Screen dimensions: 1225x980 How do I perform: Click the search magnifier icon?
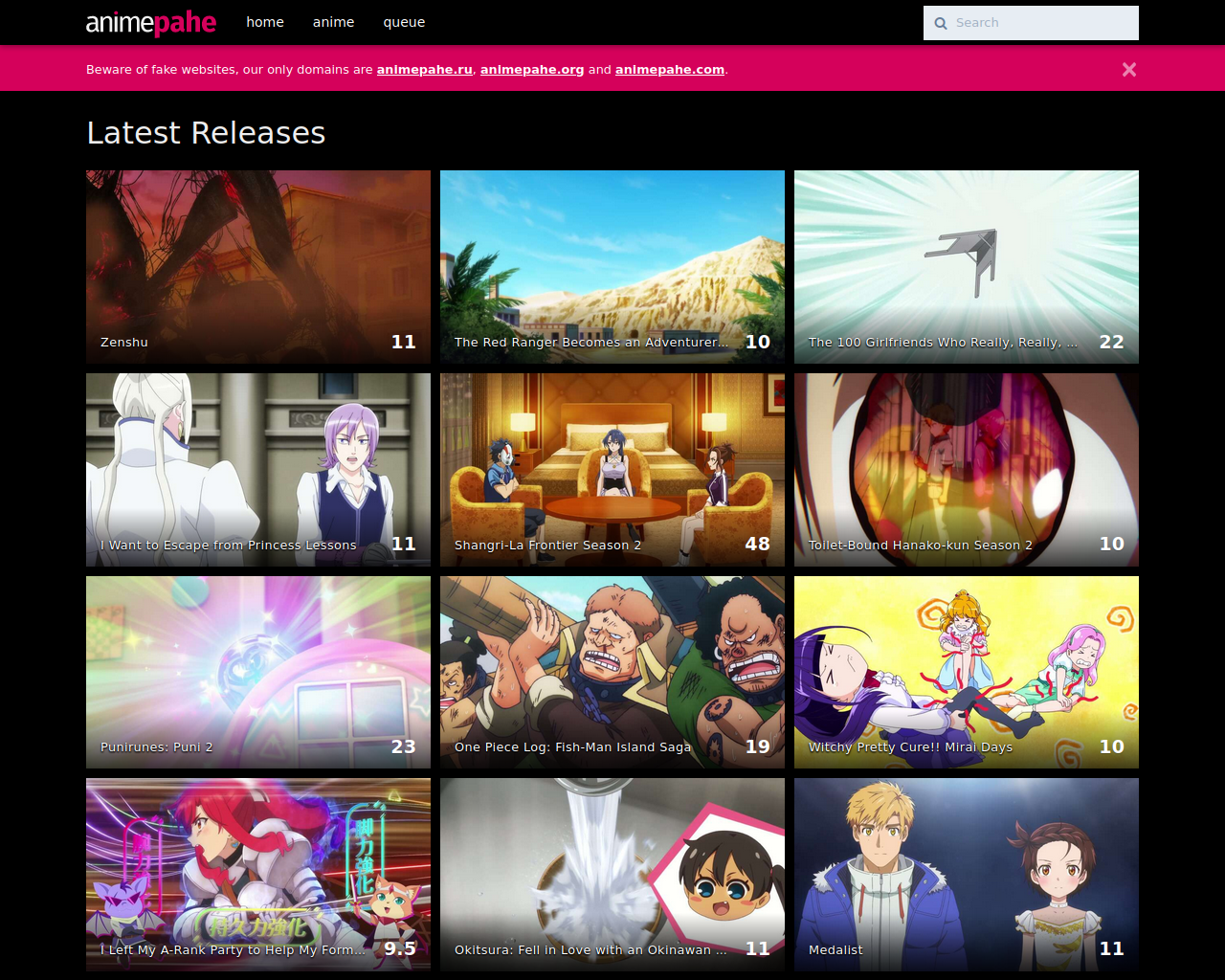pos(941,23)
